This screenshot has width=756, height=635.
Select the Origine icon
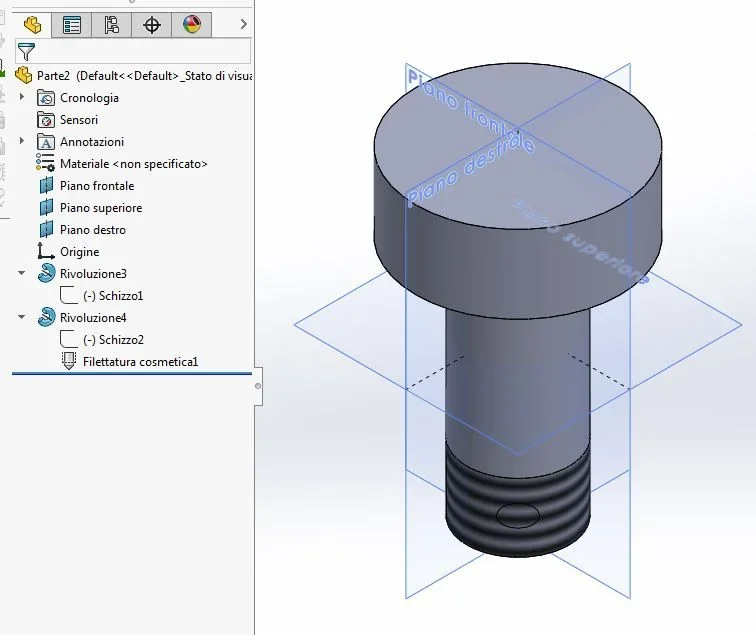[46, 251]
